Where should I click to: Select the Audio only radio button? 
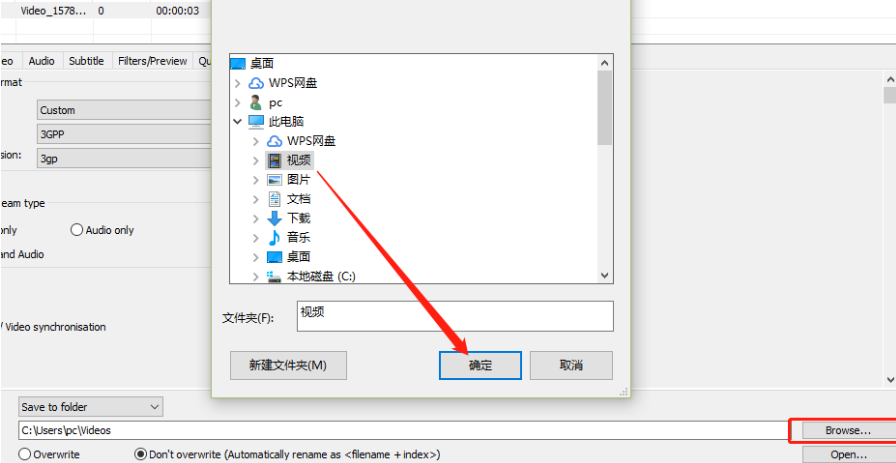tap(77, 230)
